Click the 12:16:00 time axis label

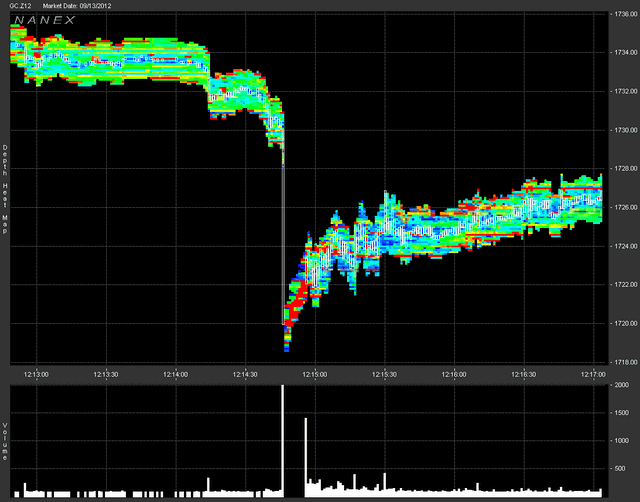tap(454, 375)
